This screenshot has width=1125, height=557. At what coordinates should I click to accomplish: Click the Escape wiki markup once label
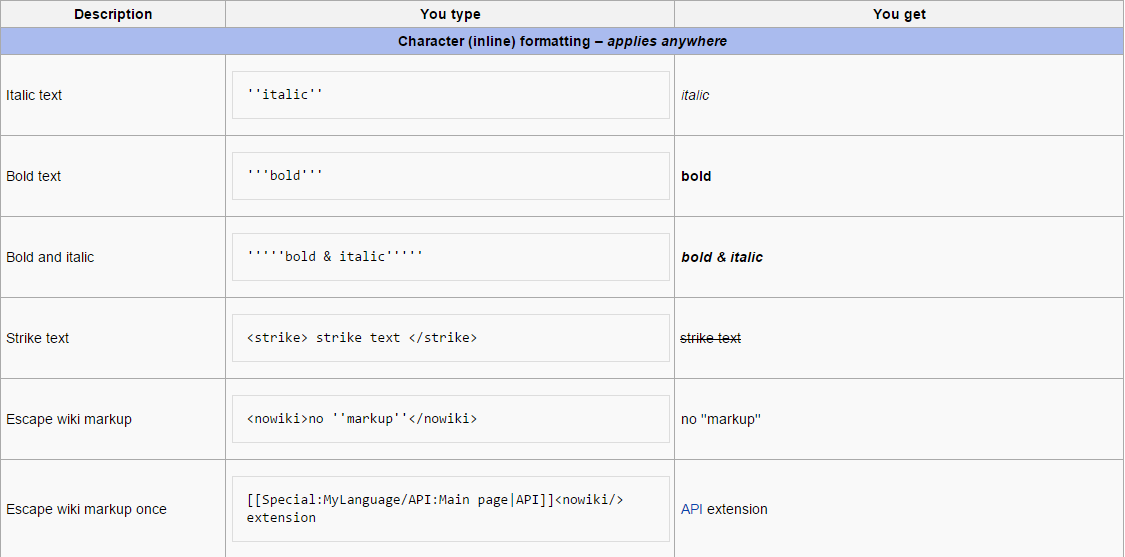click(x=86, y=509)
